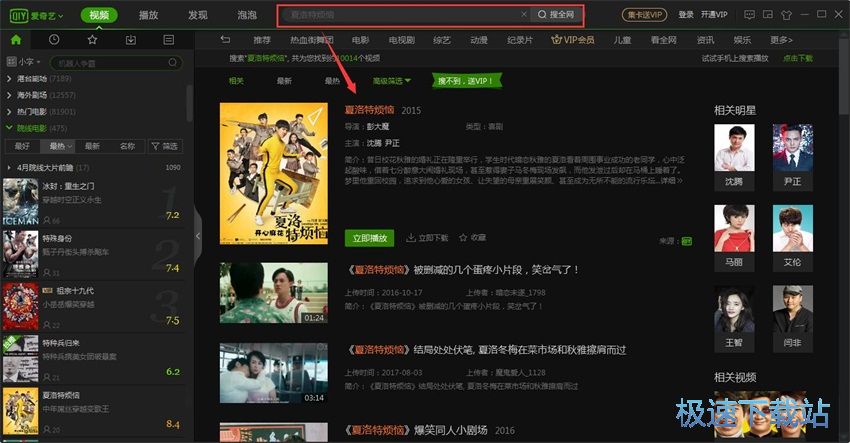Click the 立即播放 green button

tap(370, 237)
